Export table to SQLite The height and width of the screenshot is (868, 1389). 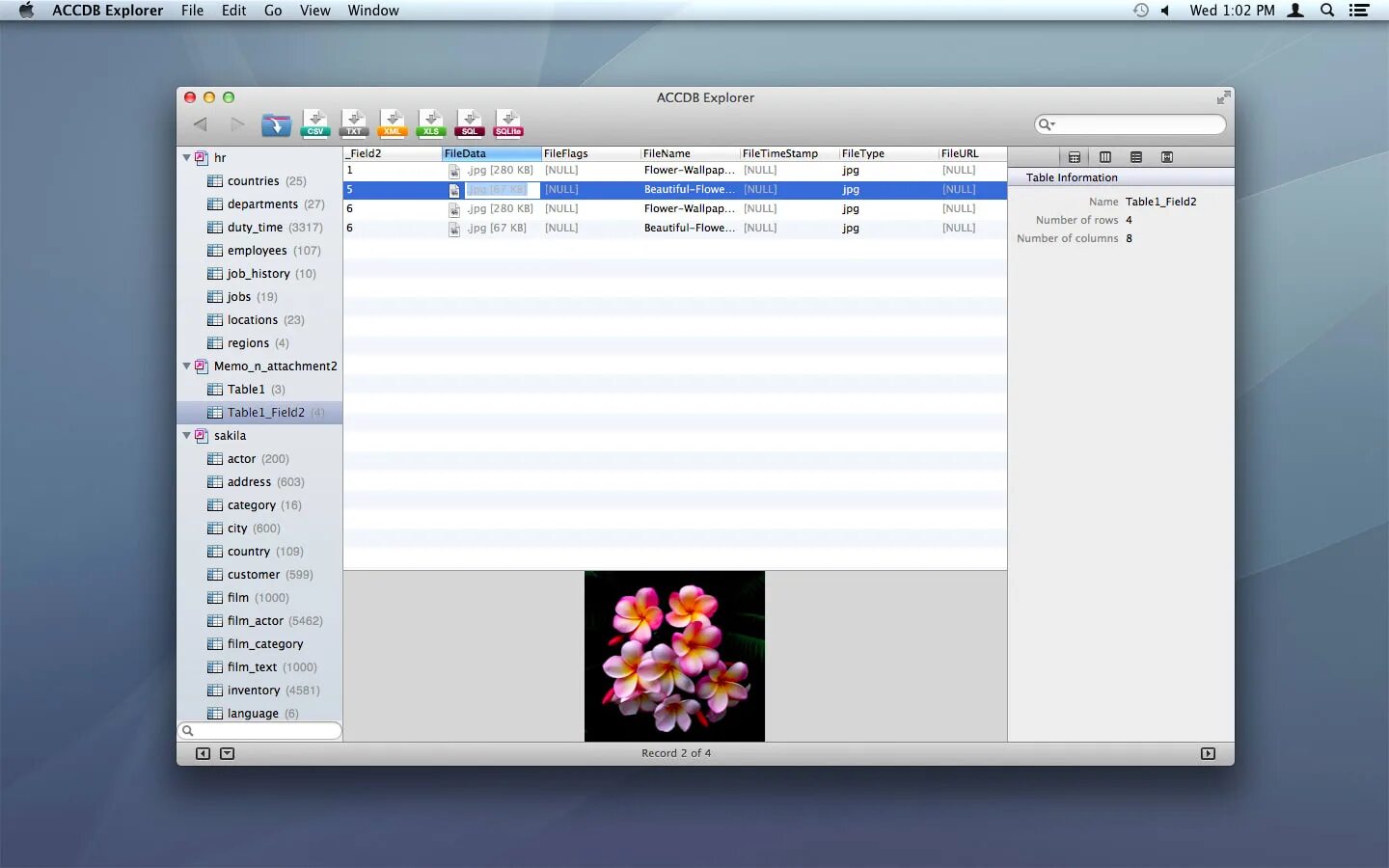(x=508, y=122)
